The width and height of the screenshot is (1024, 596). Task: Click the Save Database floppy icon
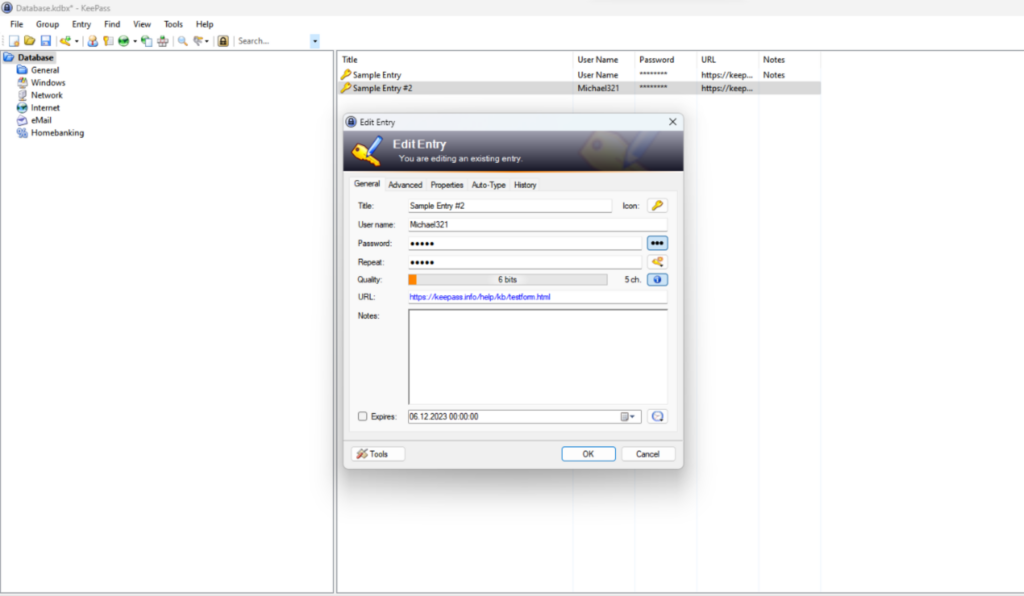[45, 41]
